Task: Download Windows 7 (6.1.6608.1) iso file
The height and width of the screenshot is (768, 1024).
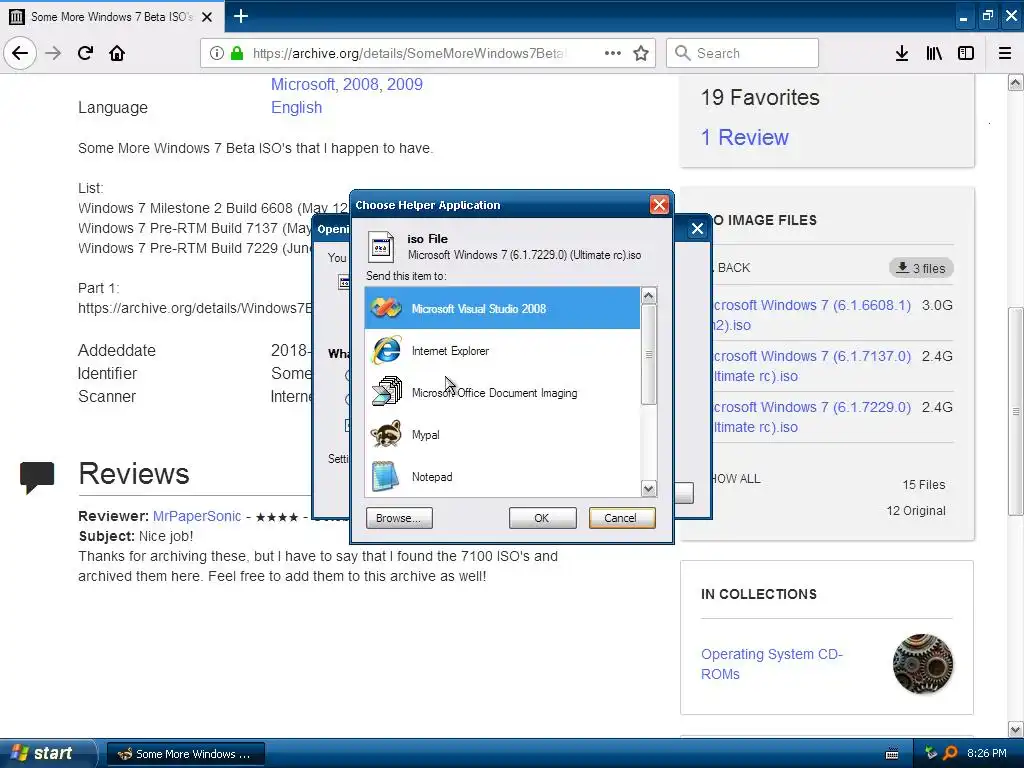Action: [812, 315]
